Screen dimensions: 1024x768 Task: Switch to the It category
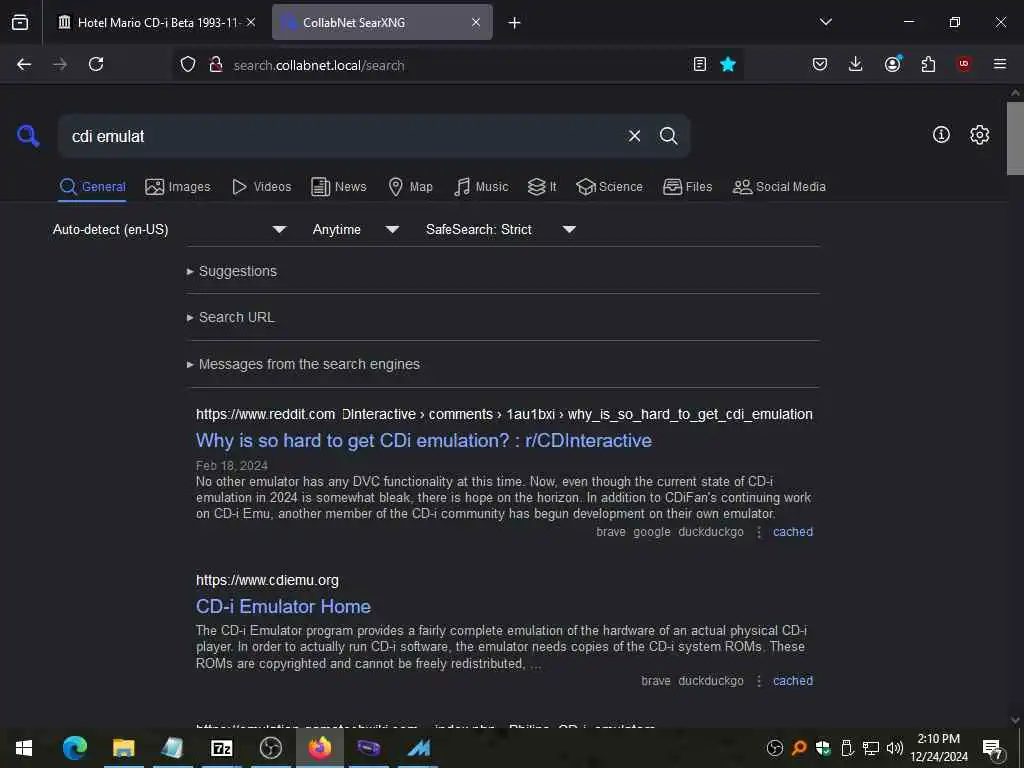coord(542,187)
